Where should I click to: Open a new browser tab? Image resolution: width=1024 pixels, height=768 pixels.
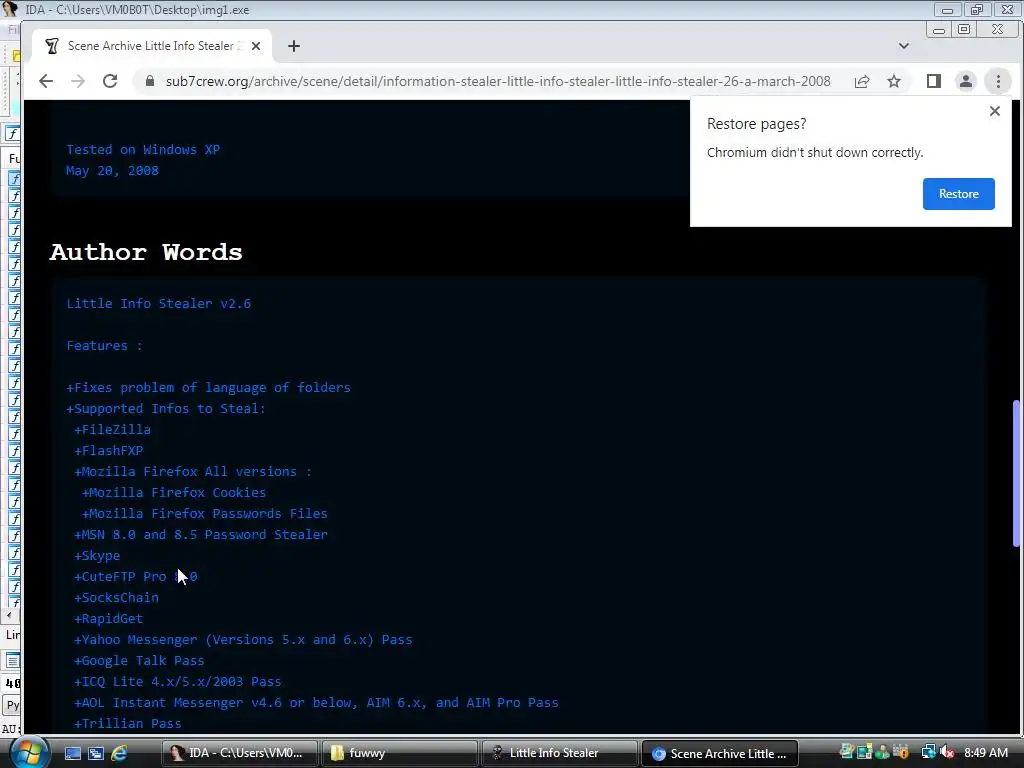tap(294, 46)
